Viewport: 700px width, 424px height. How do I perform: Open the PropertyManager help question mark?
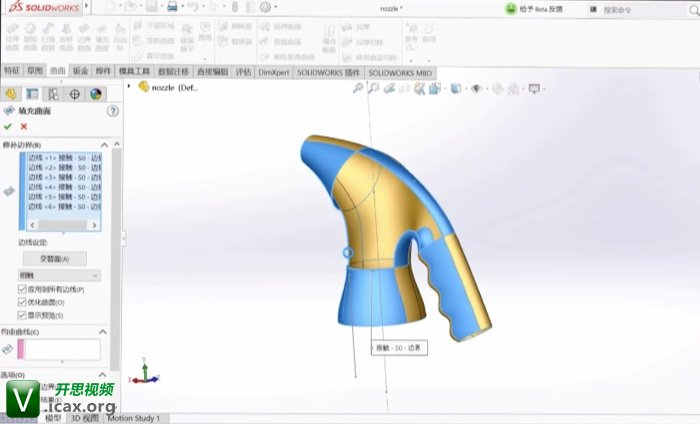pyautogui.click(x=113, y=111)
